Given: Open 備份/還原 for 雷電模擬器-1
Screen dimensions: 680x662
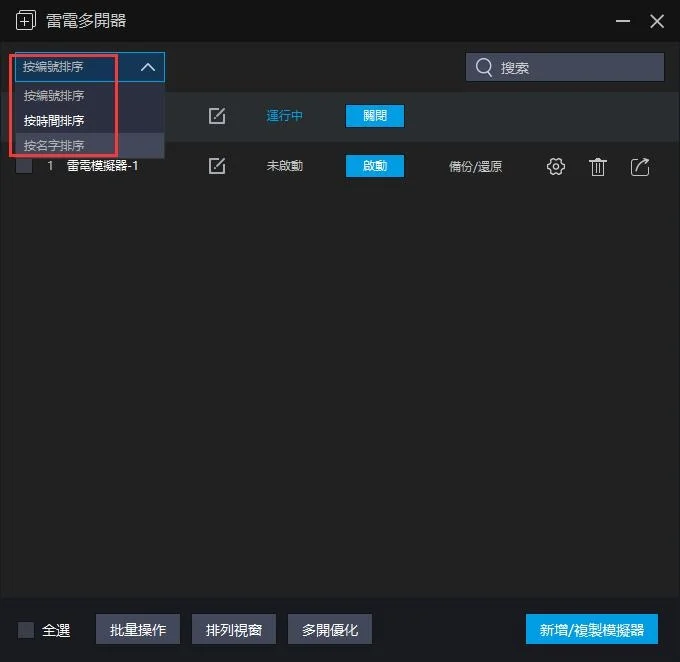Looking at the screenshot, I should click(476, 167).
